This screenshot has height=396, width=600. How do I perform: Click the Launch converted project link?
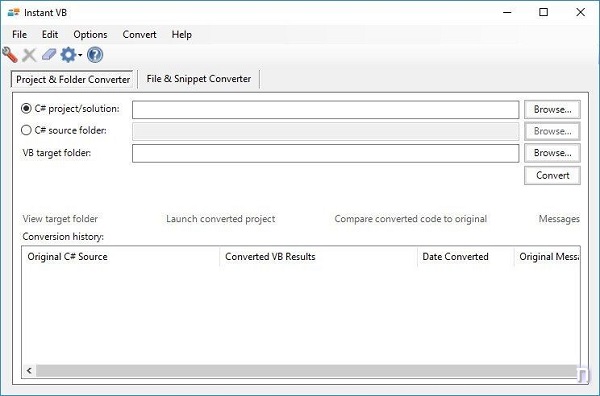tap(220, 219)
